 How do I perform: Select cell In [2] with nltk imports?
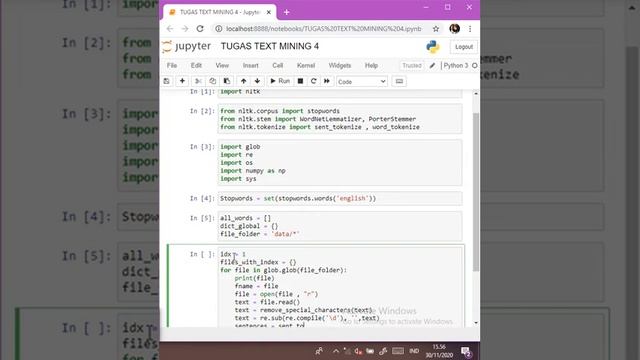coord(340,119)
